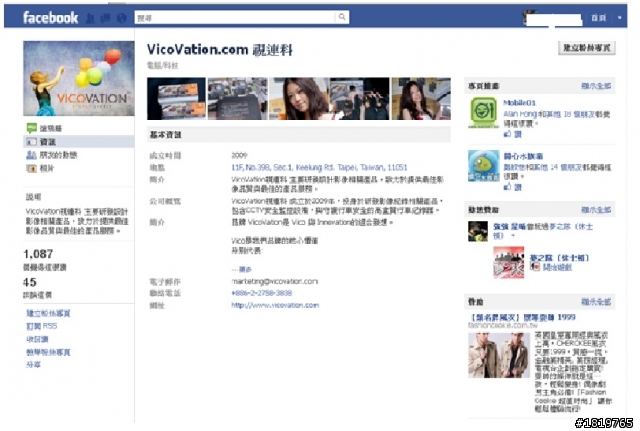The width and height of the screenshot is (640, 431).
Task: Open the Photos tab in sidebar
Action: (x=47, y=168)
